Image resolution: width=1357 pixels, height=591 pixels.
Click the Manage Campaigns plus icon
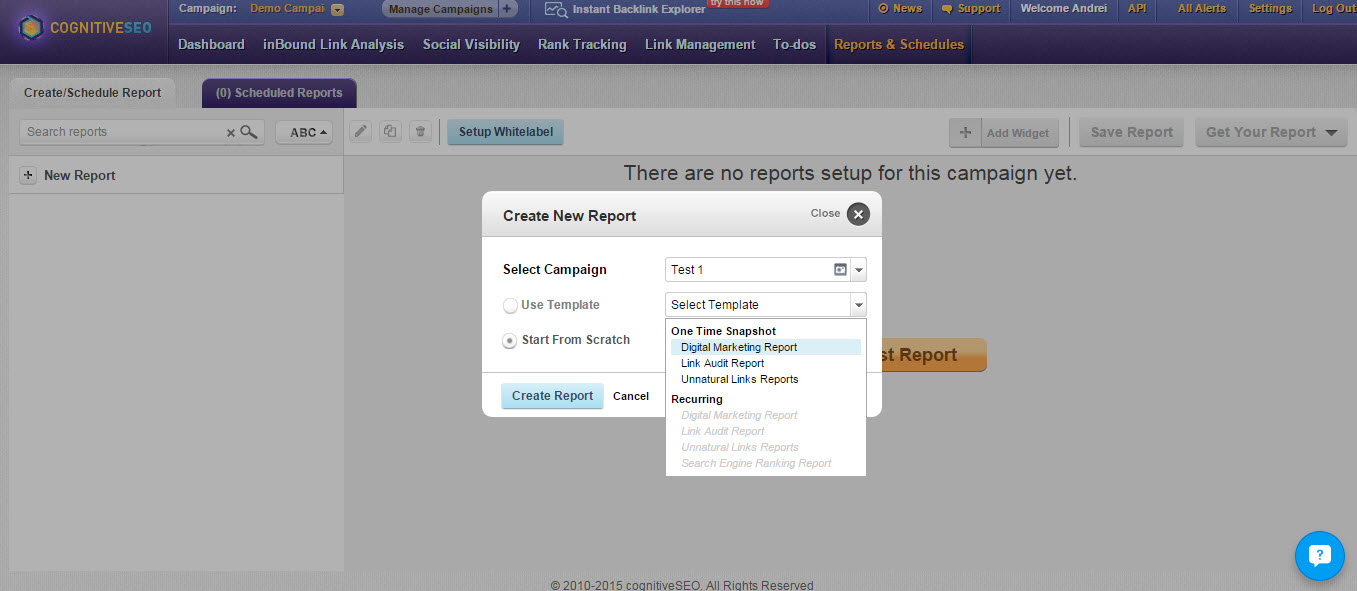(507, 9)
